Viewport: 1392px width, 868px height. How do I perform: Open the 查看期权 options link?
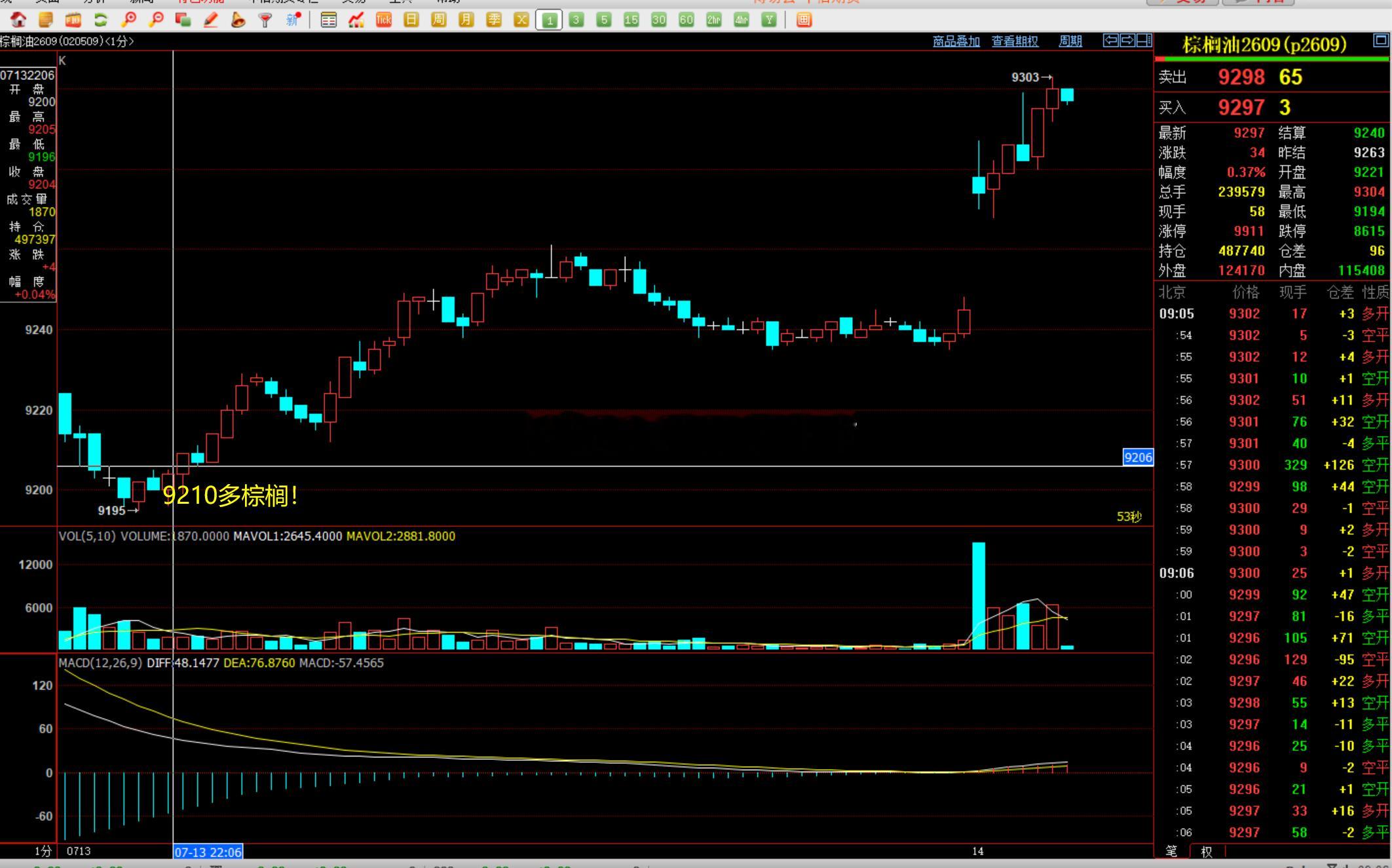1015,41
